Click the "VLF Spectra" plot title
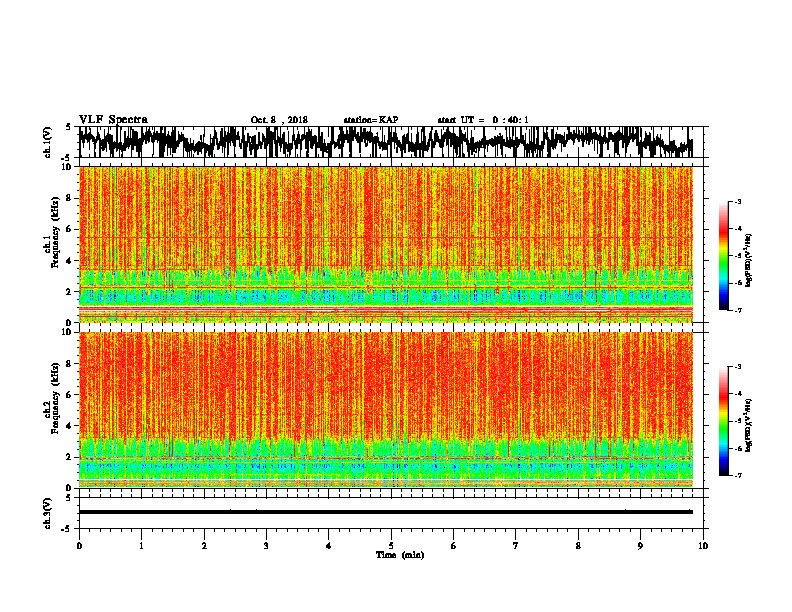Screen dimensions: 792x612 pos(113,120)
